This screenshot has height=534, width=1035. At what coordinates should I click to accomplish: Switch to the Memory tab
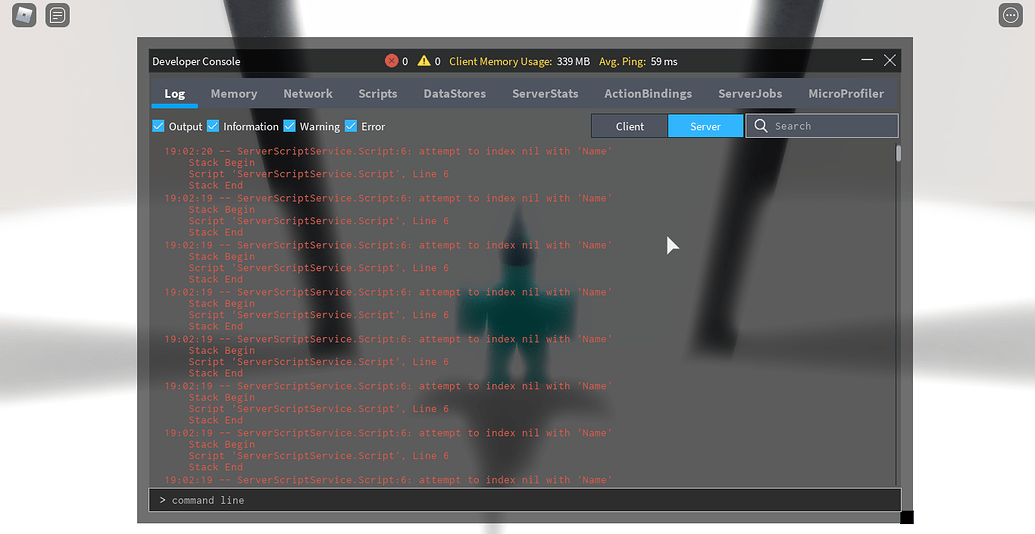[234, 94]
